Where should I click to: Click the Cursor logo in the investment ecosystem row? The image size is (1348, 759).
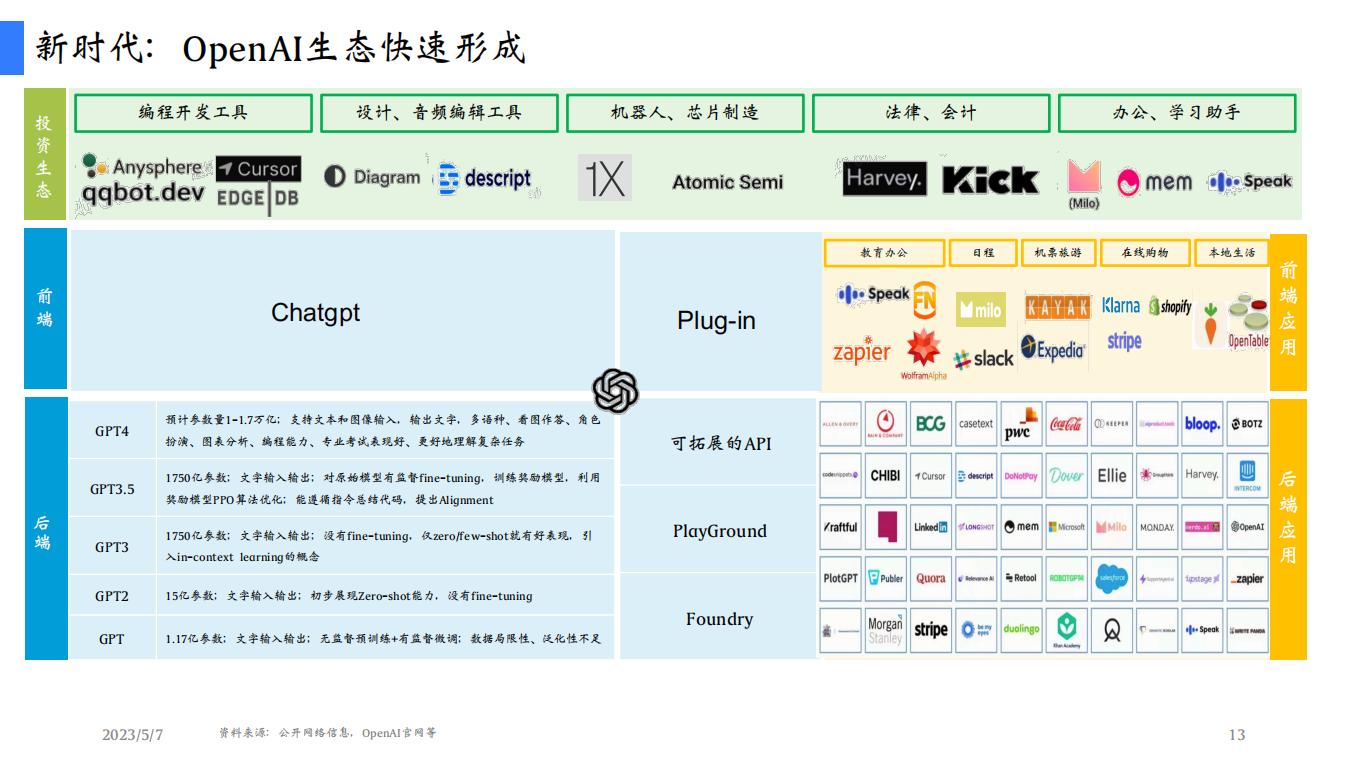pyautogui.click(x=258, y=169)
